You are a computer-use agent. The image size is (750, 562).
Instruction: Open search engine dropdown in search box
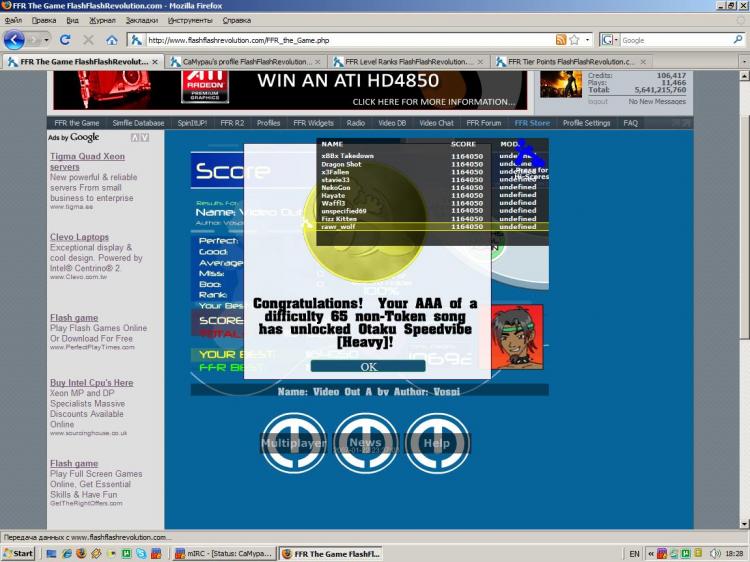click(x=610, y=40)
